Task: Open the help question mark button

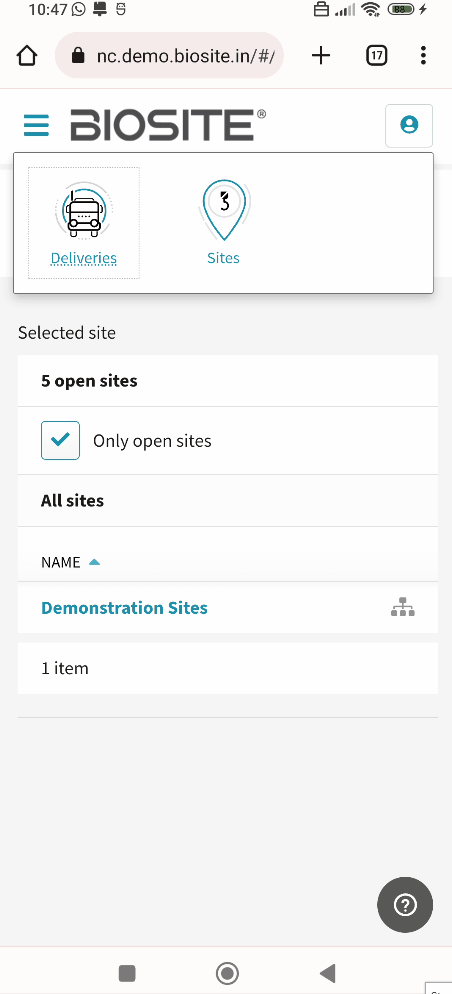Action: [x=405, y=905]
